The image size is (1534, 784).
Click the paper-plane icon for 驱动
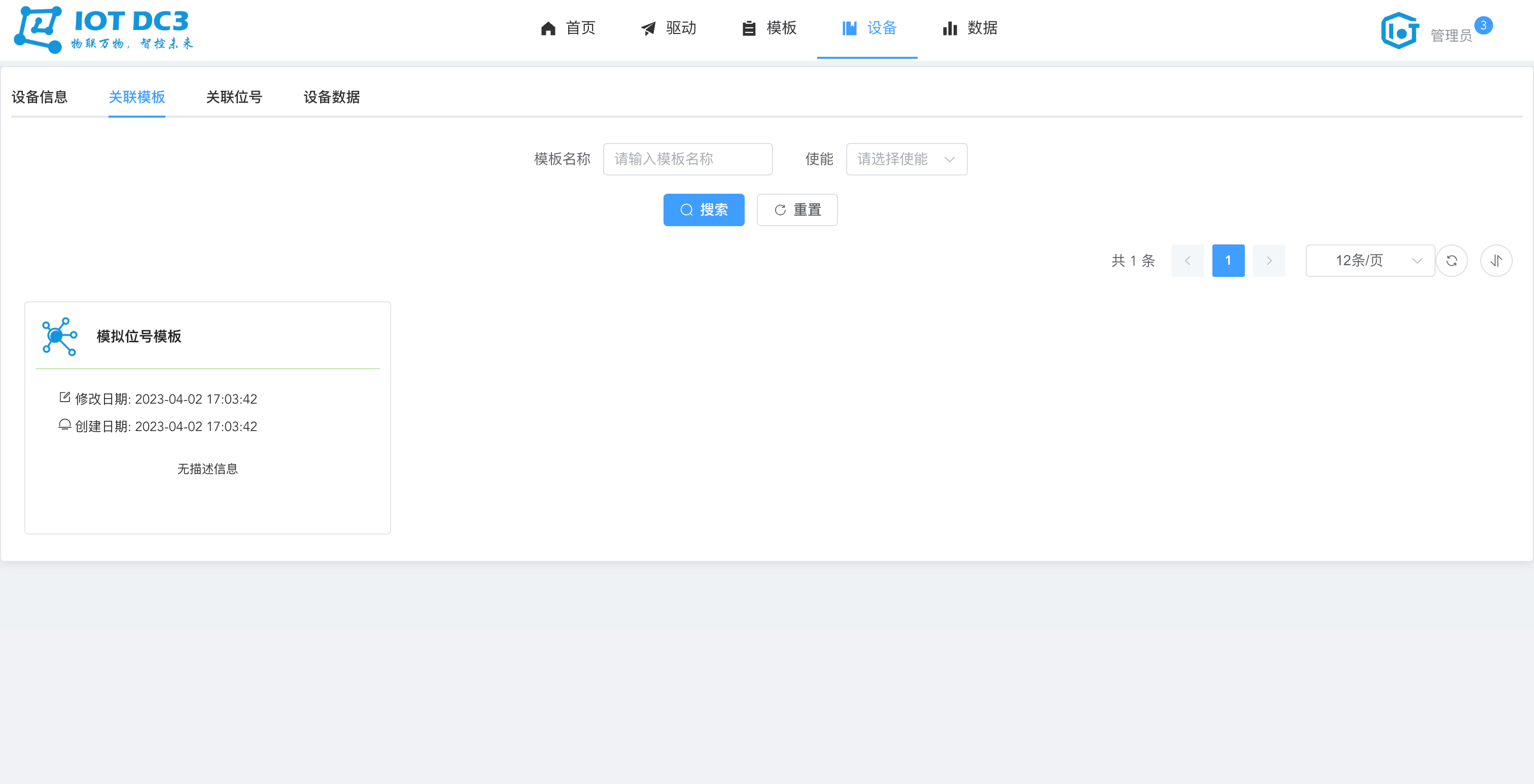[648, 28]
